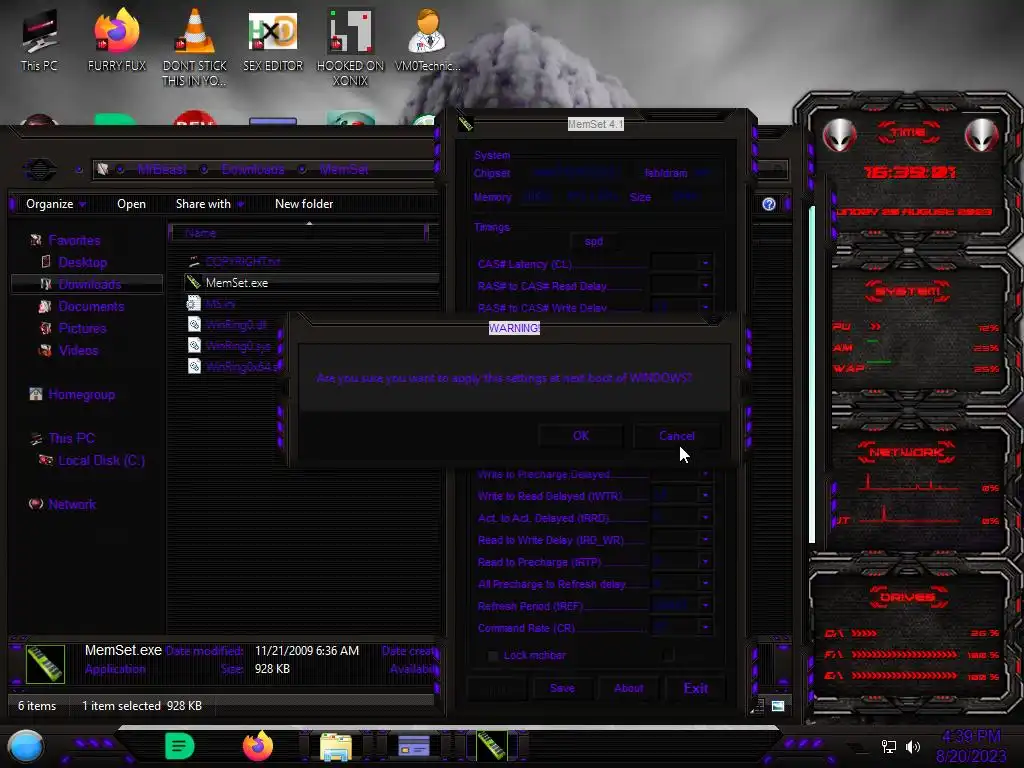Select Documents in Explorer sidebar
This screenshot has height=768, width=1024.
[91, 306]
